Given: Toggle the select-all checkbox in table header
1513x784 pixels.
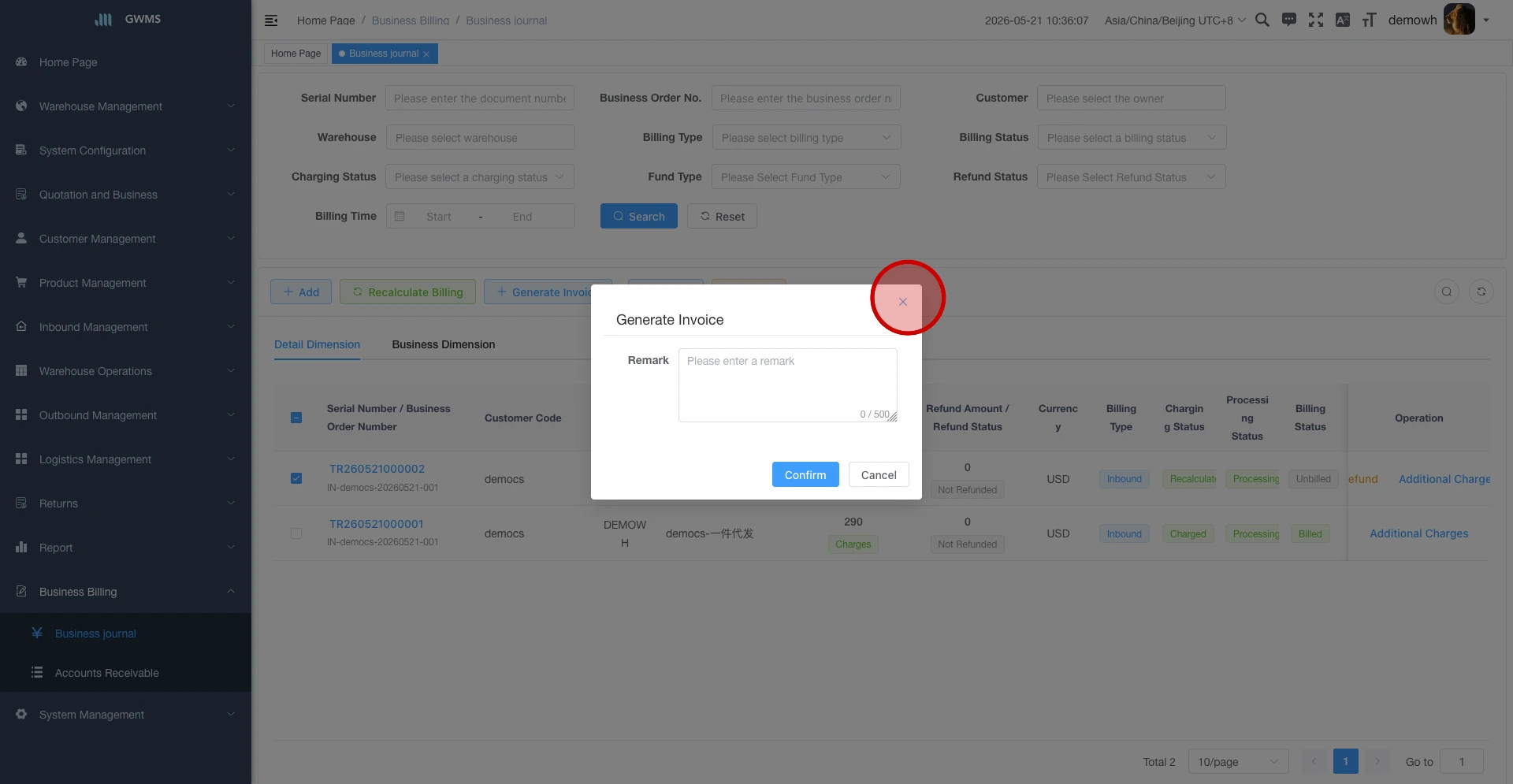Looking at the screenshot, I should pyautogui.click(x=296, y=418).
